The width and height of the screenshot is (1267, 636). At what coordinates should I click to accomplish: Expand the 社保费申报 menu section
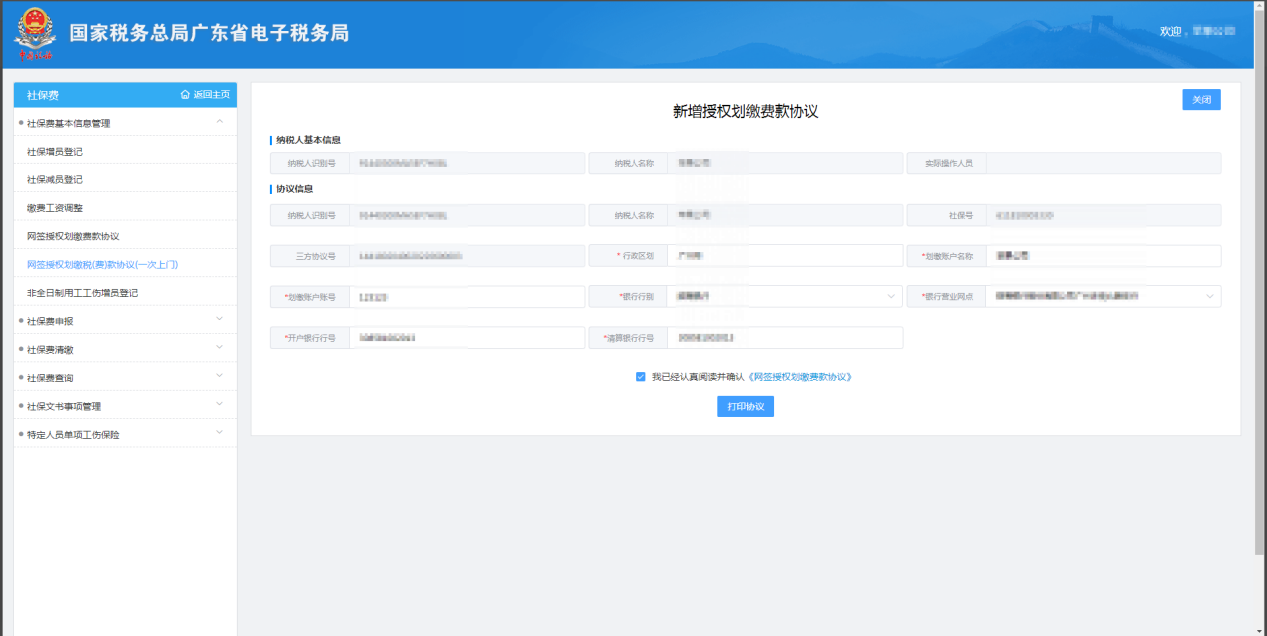click(x=219, y=320)
